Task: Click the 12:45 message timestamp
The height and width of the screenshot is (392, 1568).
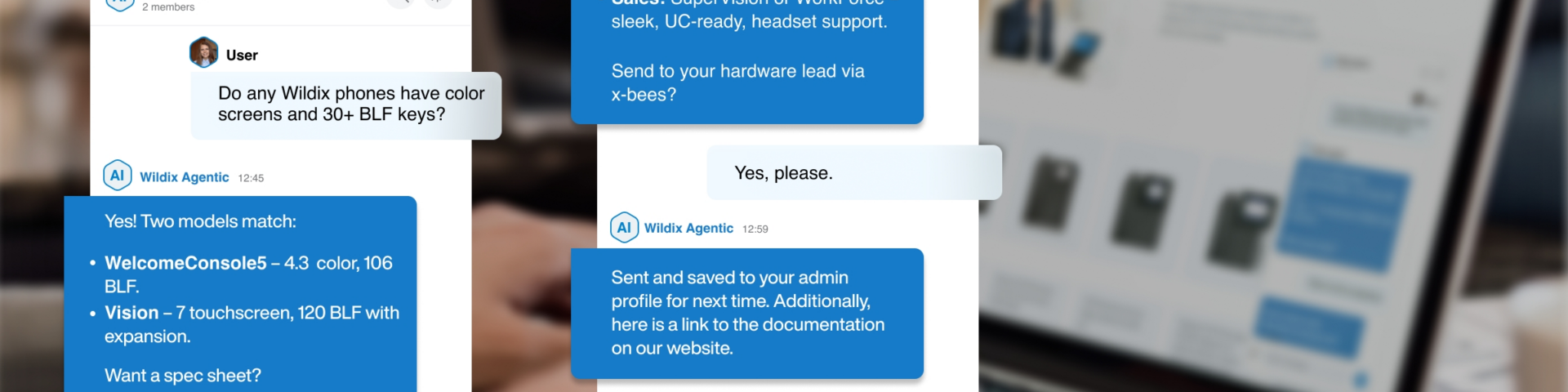Action: (251, 178)
